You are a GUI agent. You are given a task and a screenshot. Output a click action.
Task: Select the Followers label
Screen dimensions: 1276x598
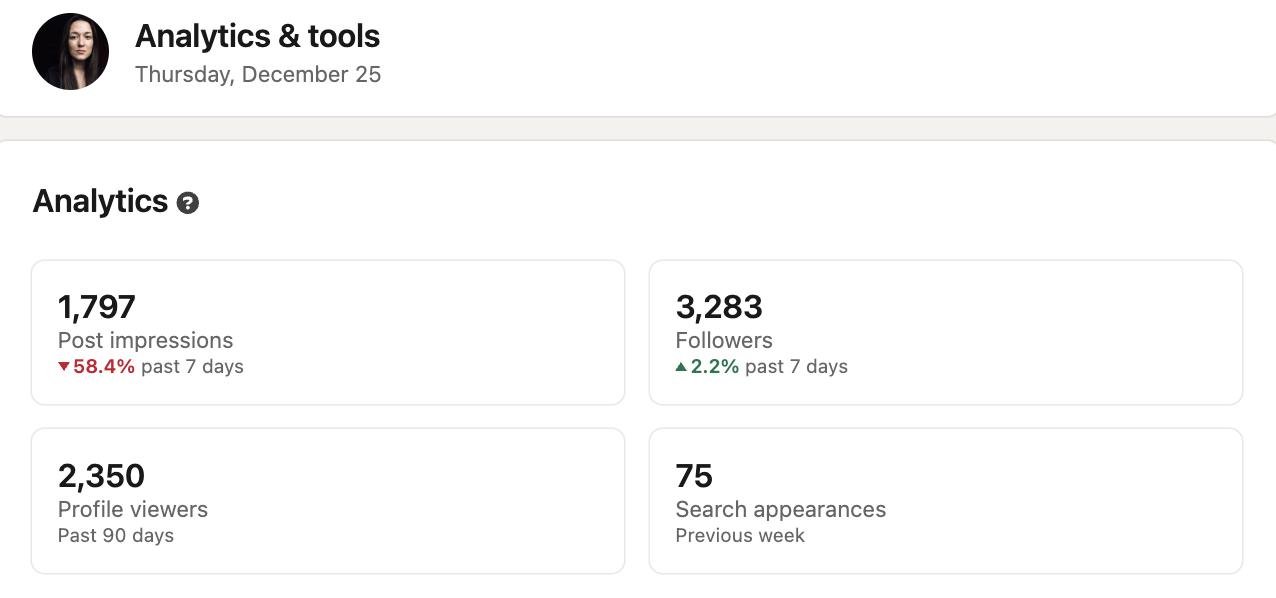(x=724, y=340)
